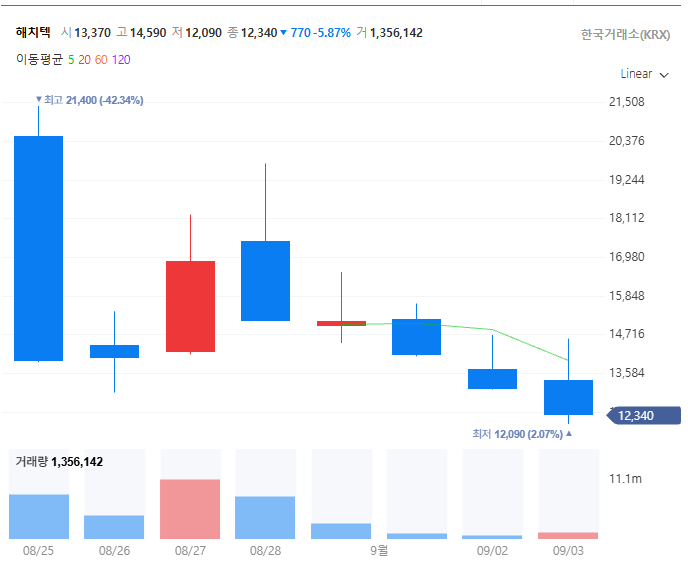This screenshot has width=688, height=585.
Task: Click the 09/03 candlestick body
Action: pyautogui.click(x=568, y=397)
